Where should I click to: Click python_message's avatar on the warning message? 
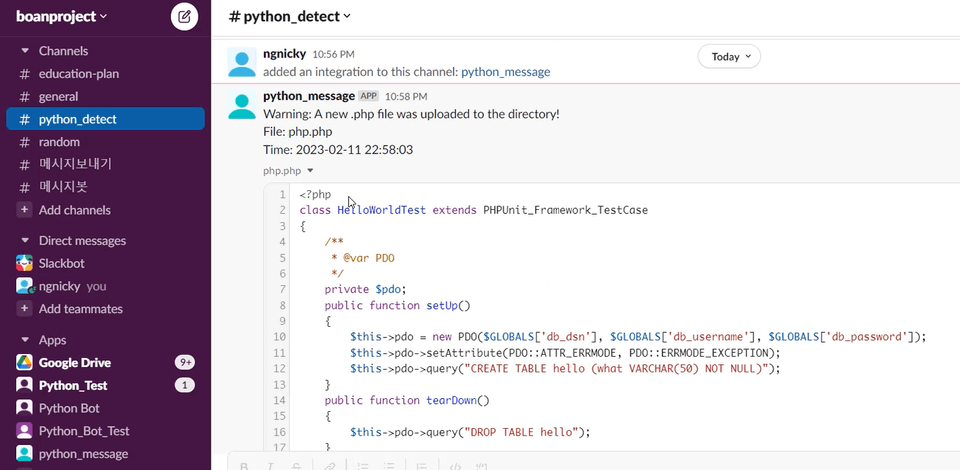[242, 105]
